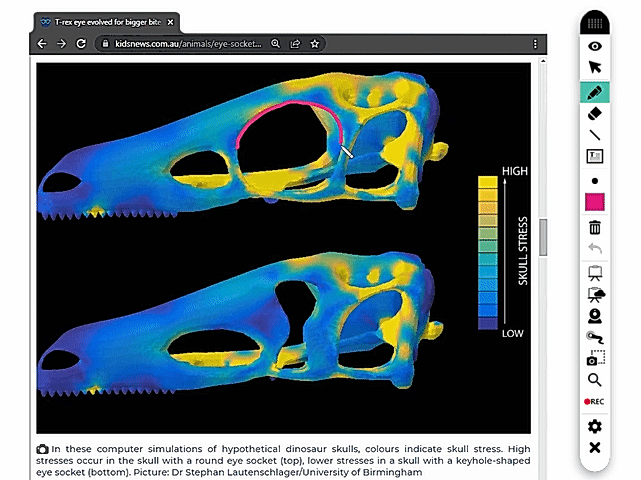641x480 pixels.
Task: Open the pen size dot selector
Action: click(x=595, y=180)
